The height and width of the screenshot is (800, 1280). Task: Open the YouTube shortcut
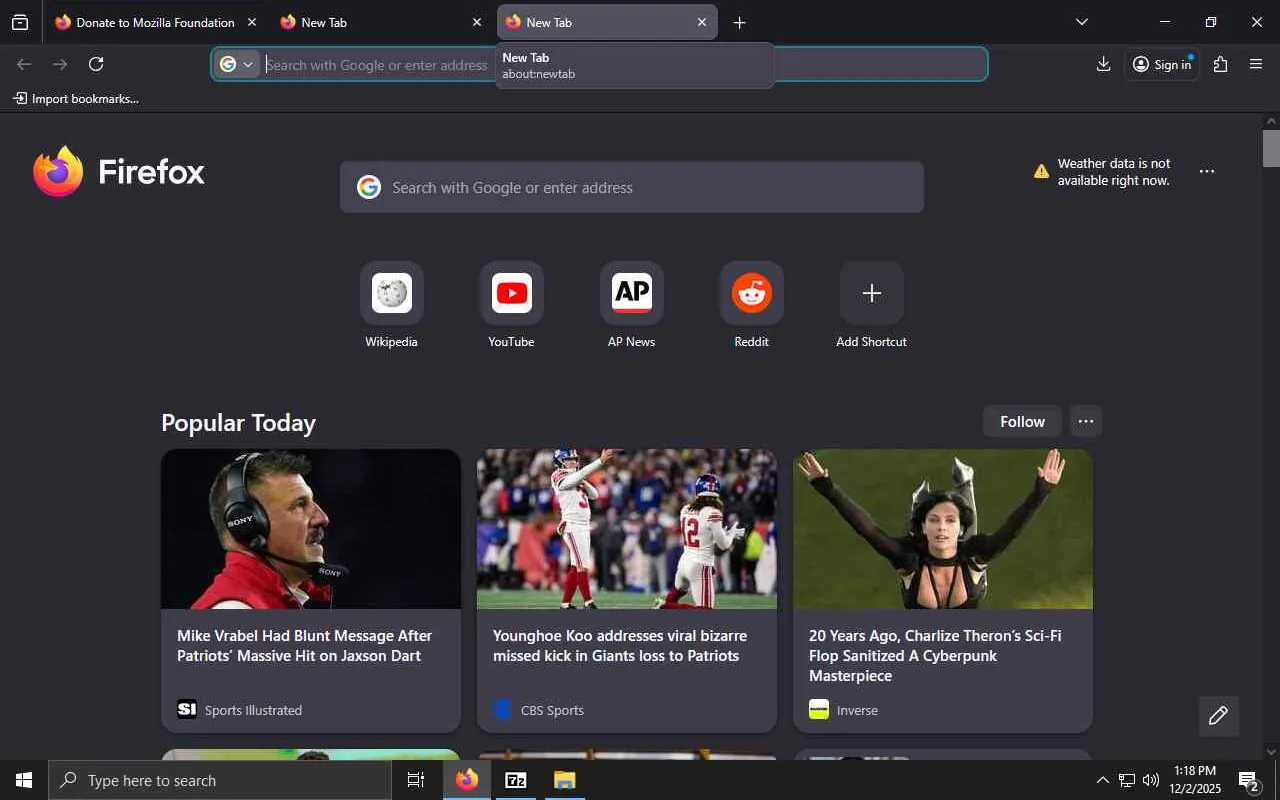click(511, 305)
